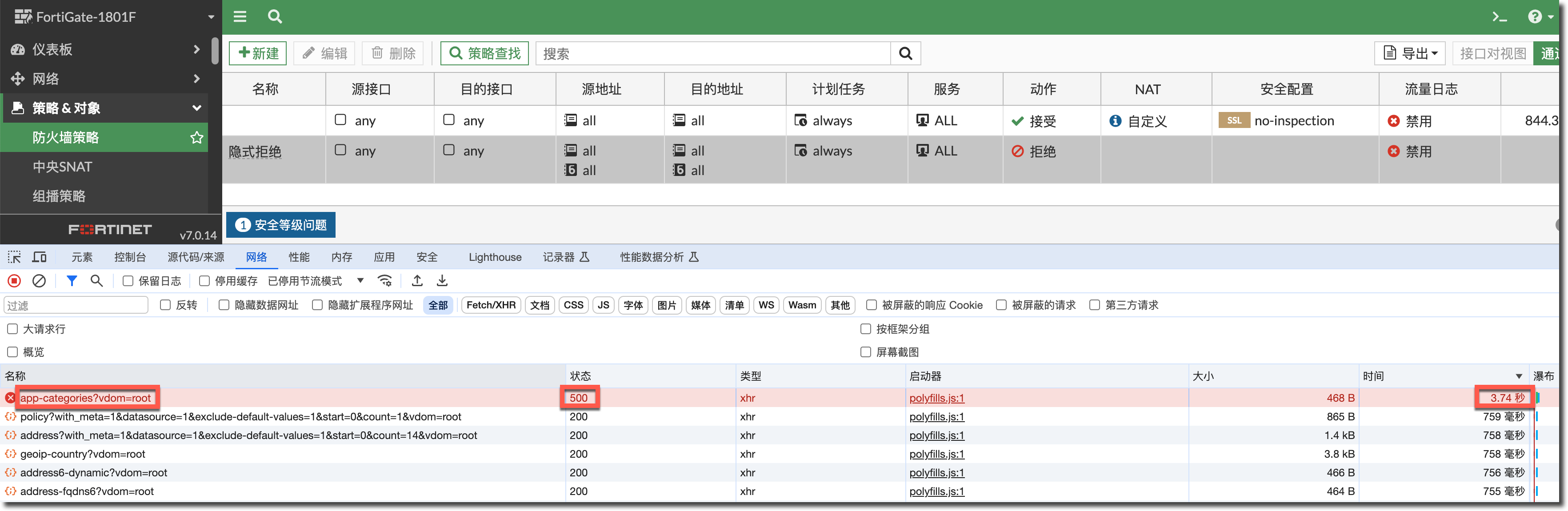Click the magnifier search icon in green header
This screenshot has width=1568, height=511.
tap(275, 16)
